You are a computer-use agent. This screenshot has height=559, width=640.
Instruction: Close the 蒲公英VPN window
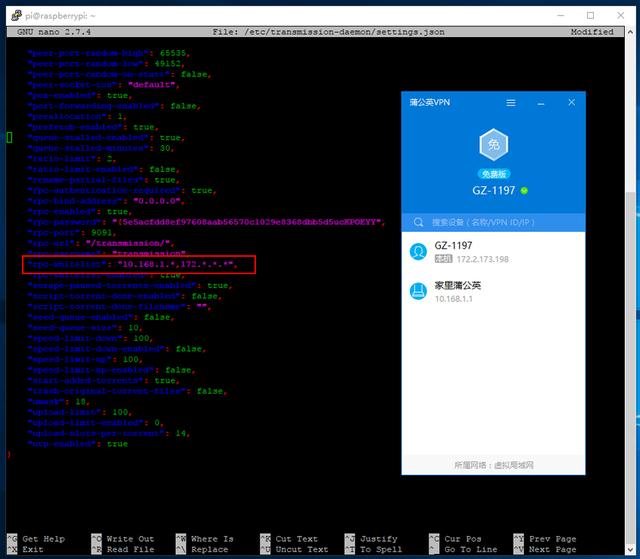click(571, 103)
